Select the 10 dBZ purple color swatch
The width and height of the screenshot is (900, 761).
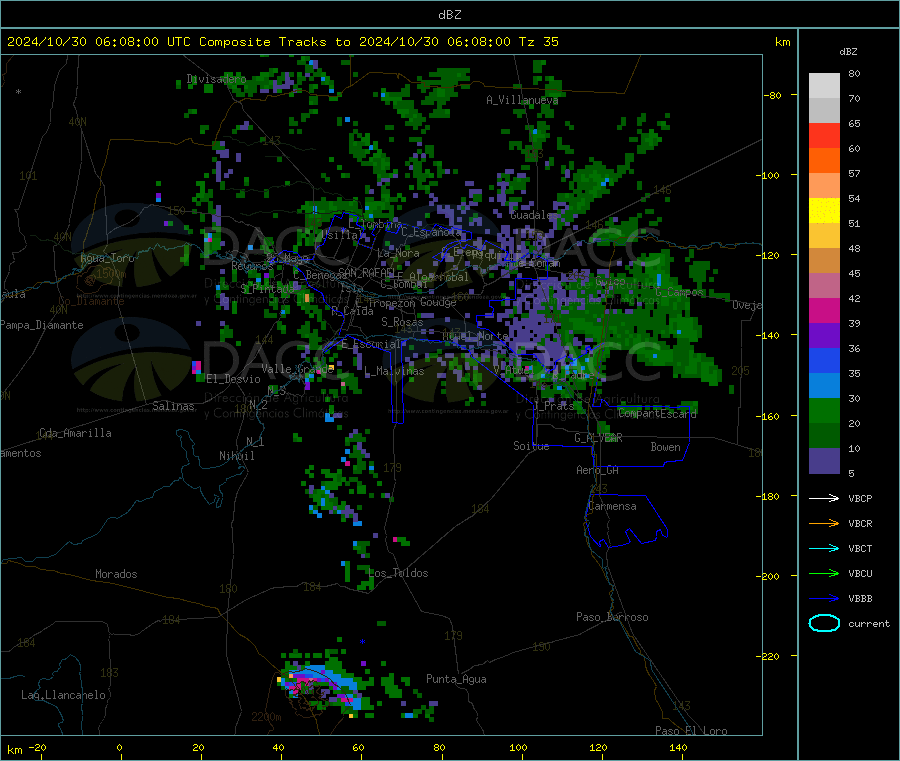pyautogui.click(x=824, y=461)
